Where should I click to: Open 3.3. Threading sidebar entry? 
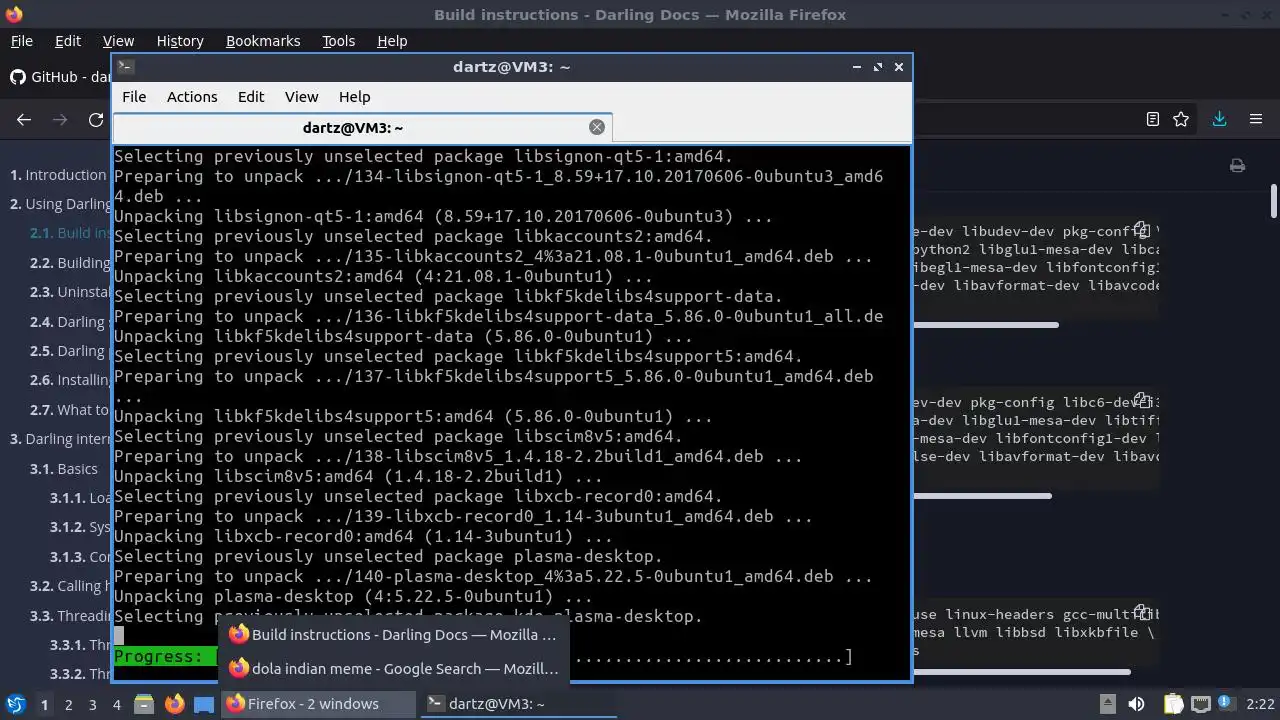coord(70,616)
